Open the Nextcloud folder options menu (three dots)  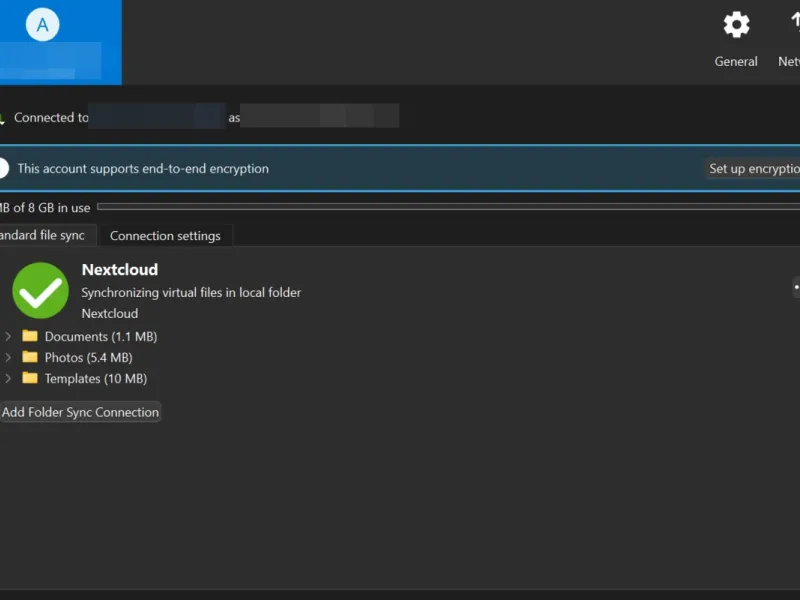point(796,287)
